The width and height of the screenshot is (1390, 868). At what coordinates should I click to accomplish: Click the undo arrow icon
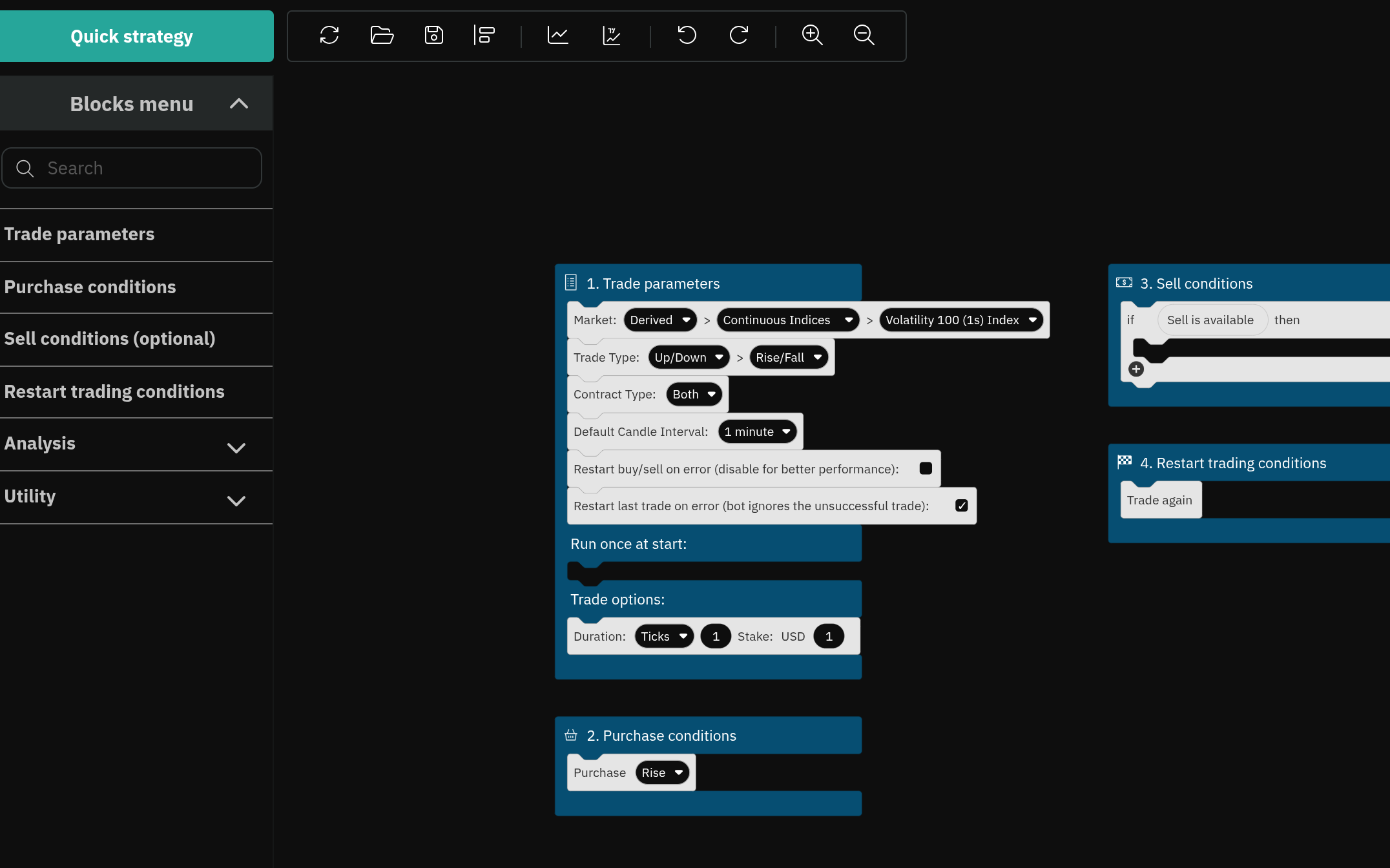click(687, 35)
